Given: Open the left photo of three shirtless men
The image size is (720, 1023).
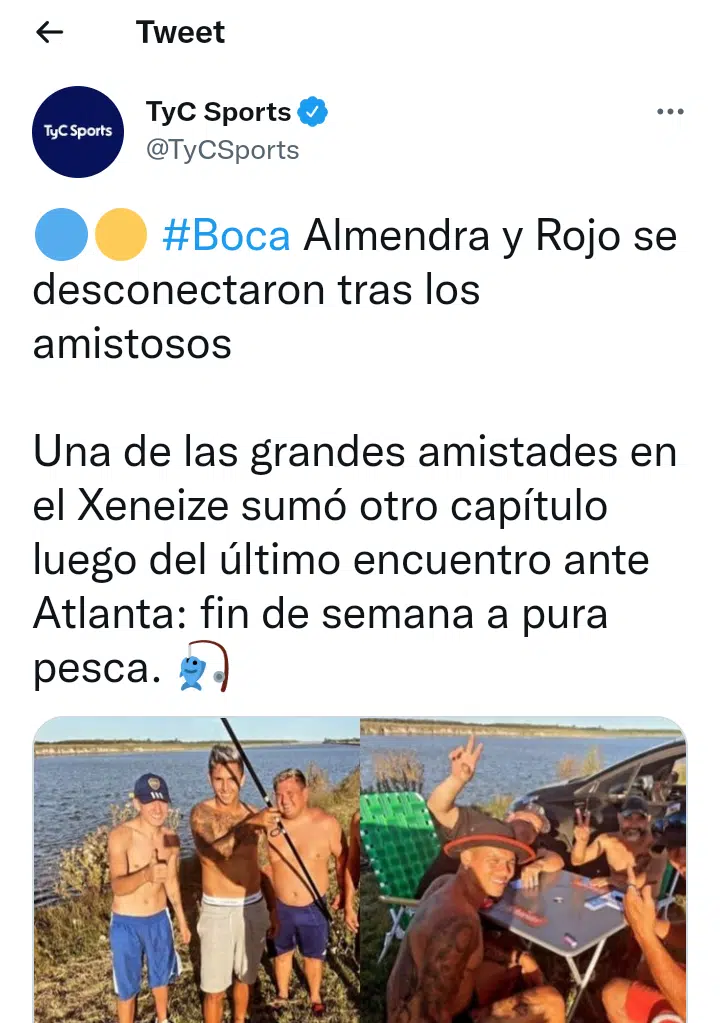Looking at the screenshot, I should (x=196, y=870).
